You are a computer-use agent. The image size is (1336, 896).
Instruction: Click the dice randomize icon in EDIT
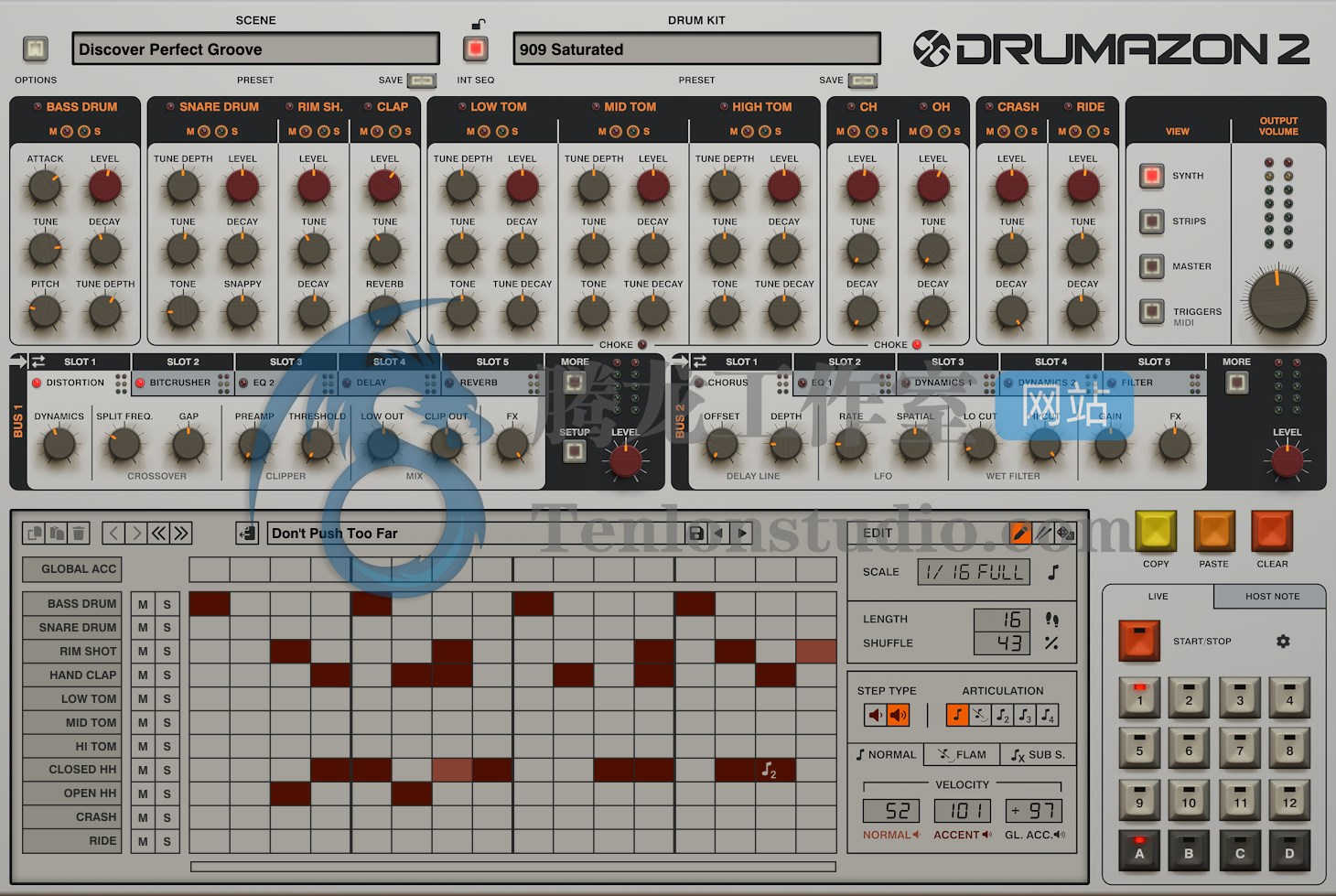pos(1065,533)
